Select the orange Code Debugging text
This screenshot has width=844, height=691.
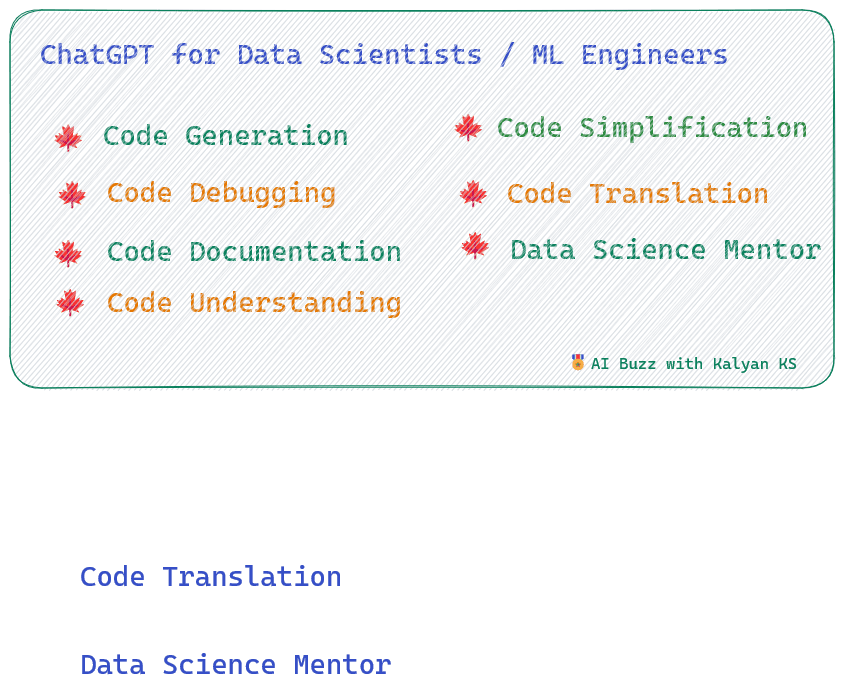click(x=221, y=193)
